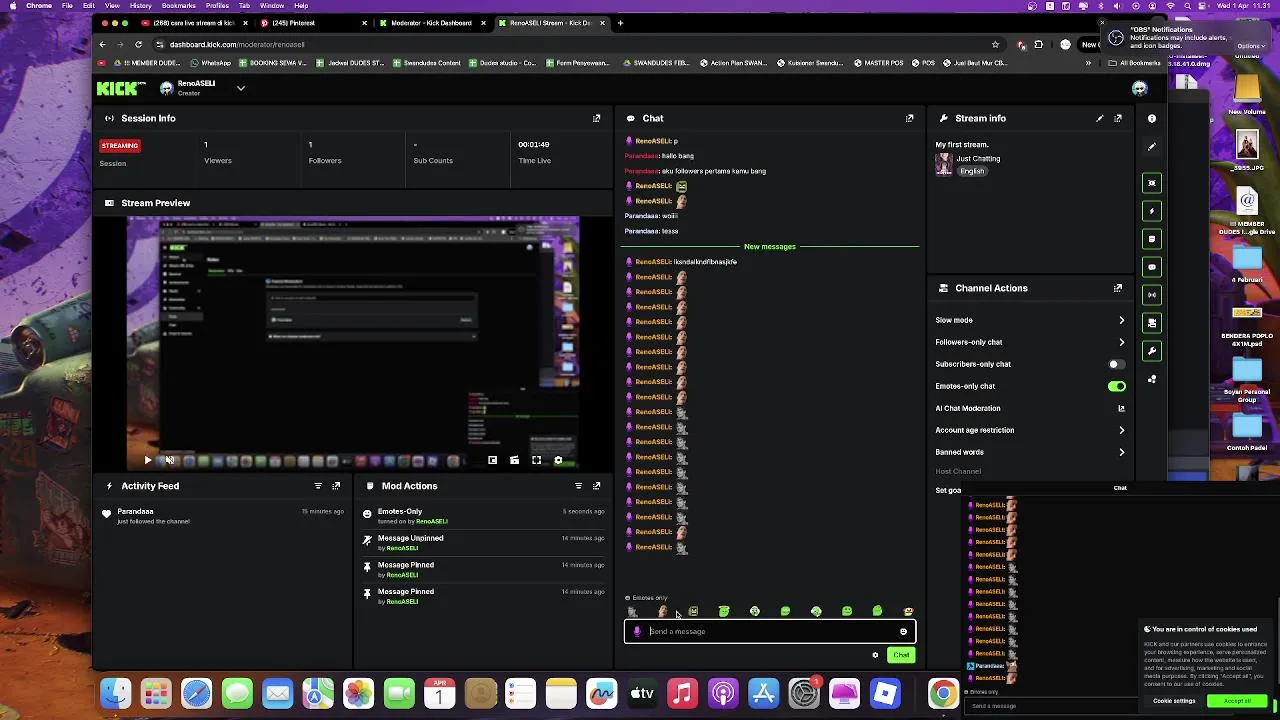
Task: Click the Send a message input field
Action: [x=768, y=631]
